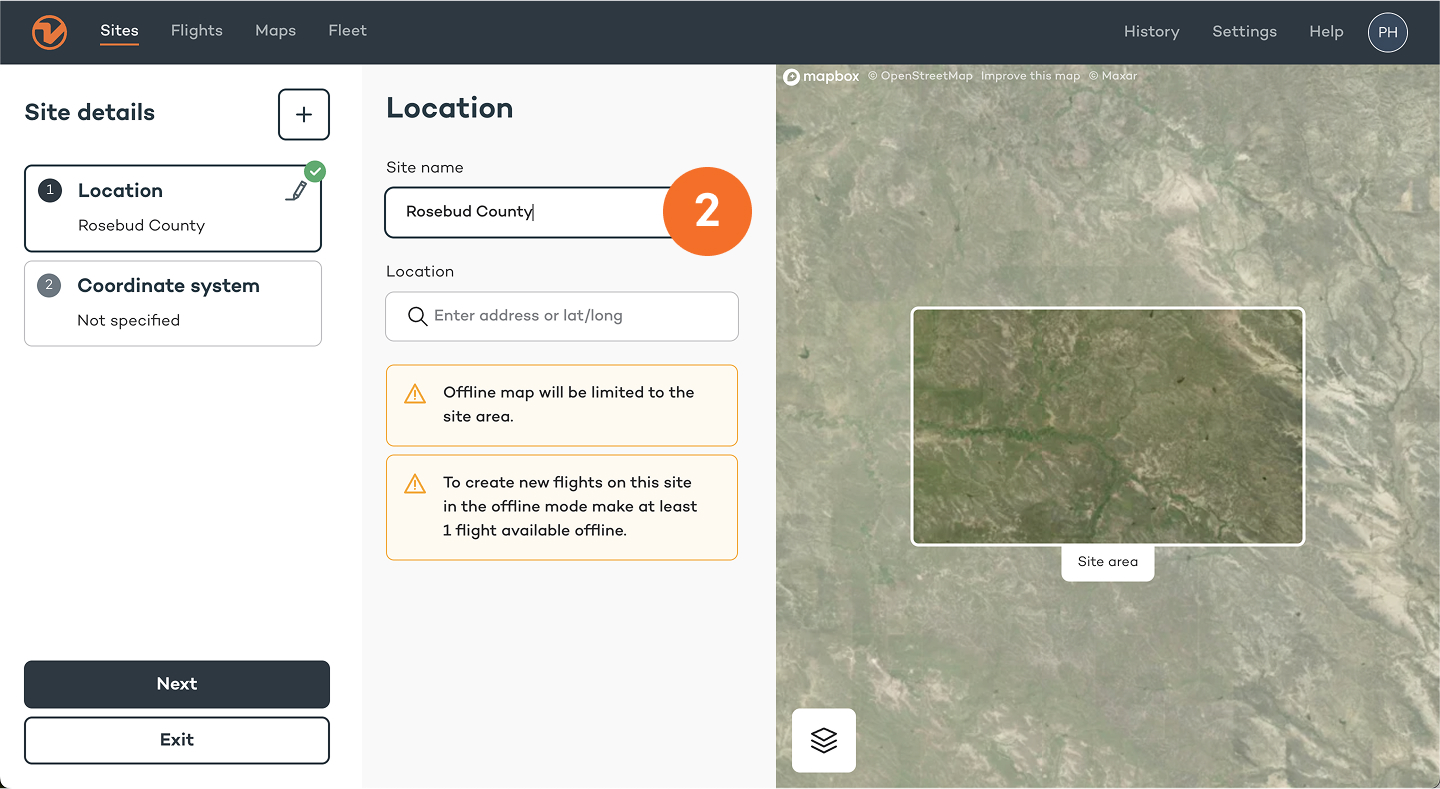Click the Enter address or lat/long field

562,316
